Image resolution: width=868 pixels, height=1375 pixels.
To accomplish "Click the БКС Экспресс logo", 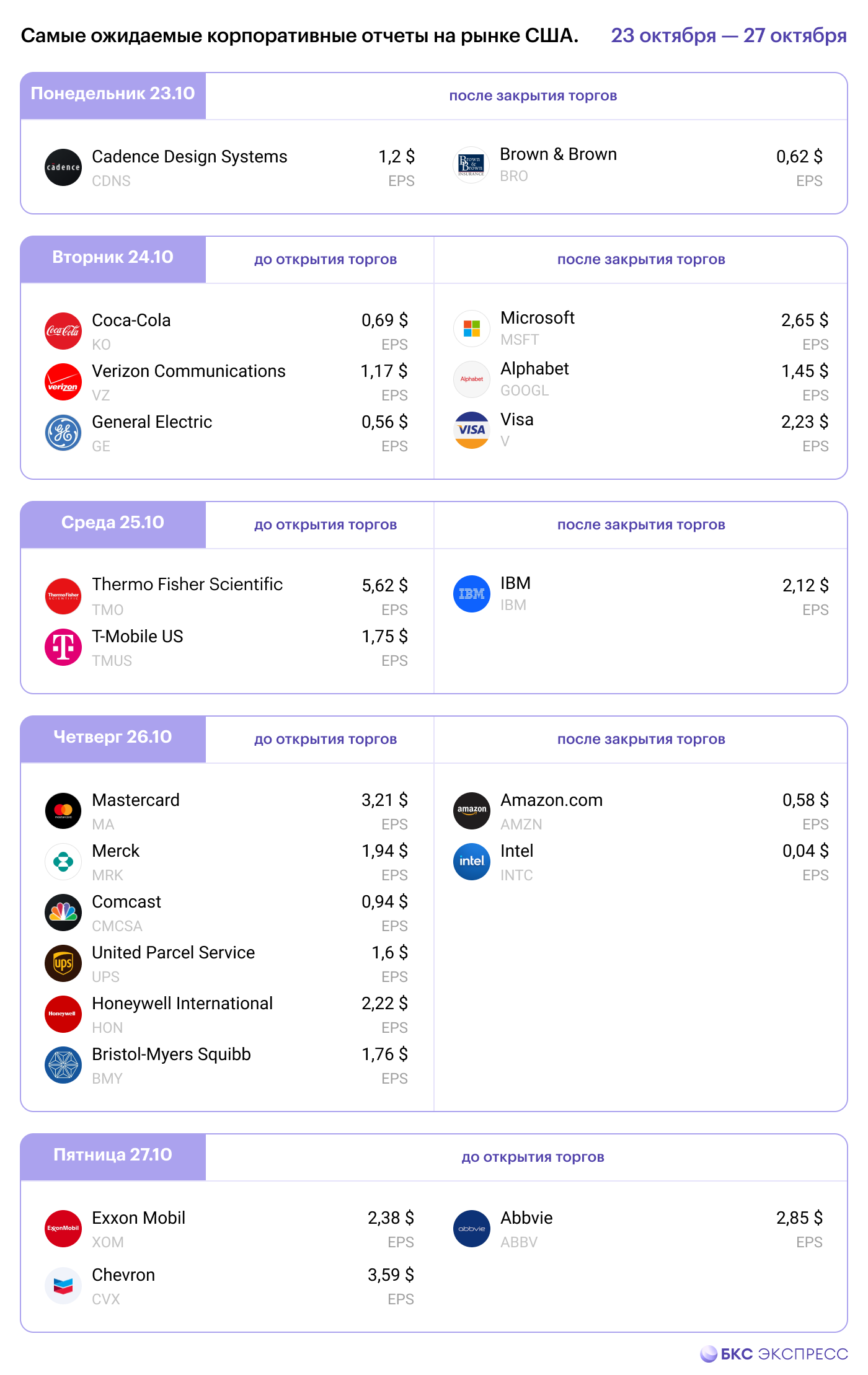I will (774, 1354).
